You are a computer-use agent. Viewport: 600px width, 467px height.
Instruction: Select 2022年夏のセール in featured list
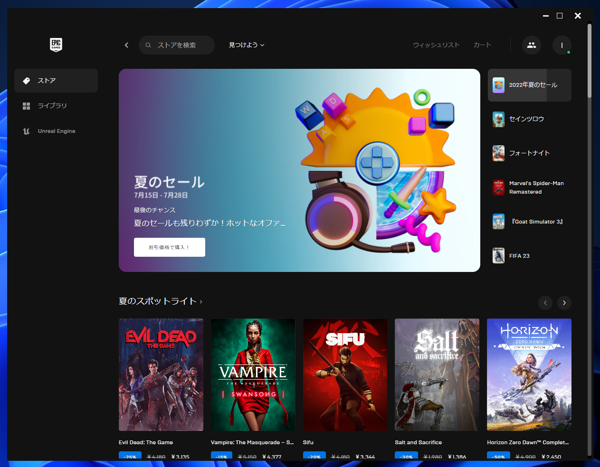point(529,85)
